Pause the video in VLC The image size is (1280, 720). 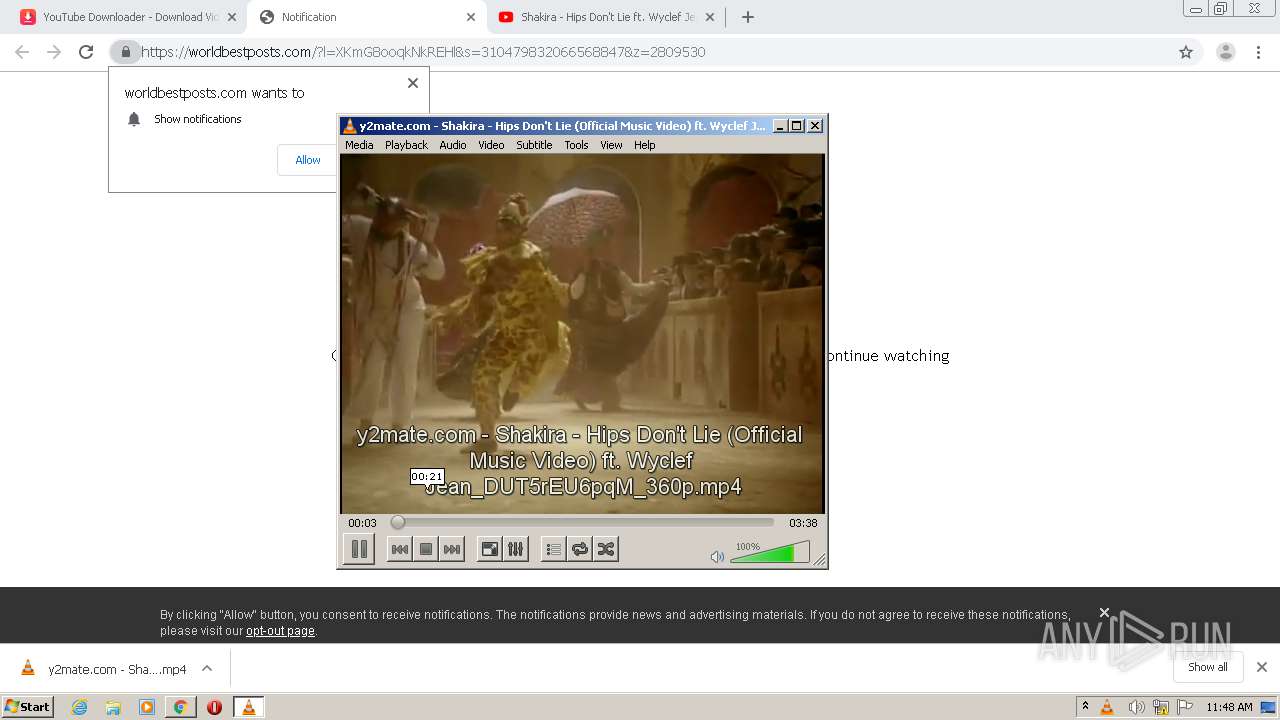pyautogui.click(x=359, y=549)
